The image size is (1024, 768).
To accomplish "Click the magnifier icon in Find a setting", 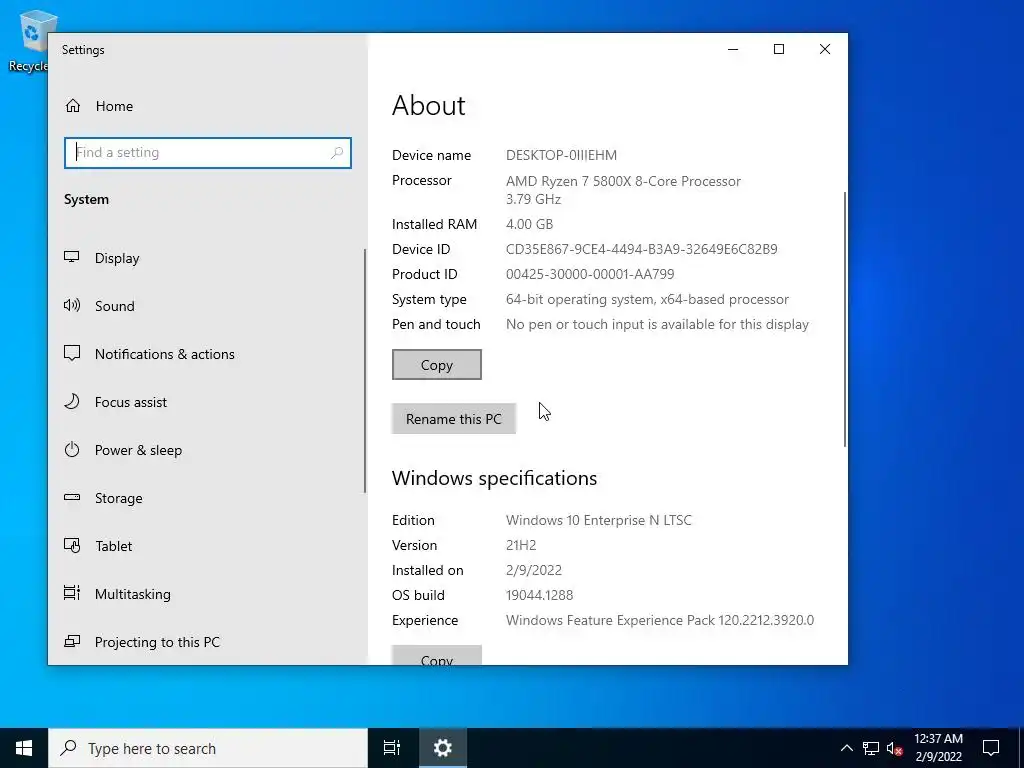I will 337,153.
